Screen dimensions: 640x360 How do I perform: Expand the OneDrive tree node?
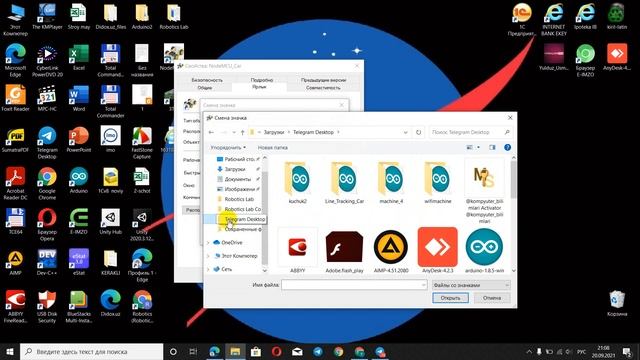click(208, 242)
